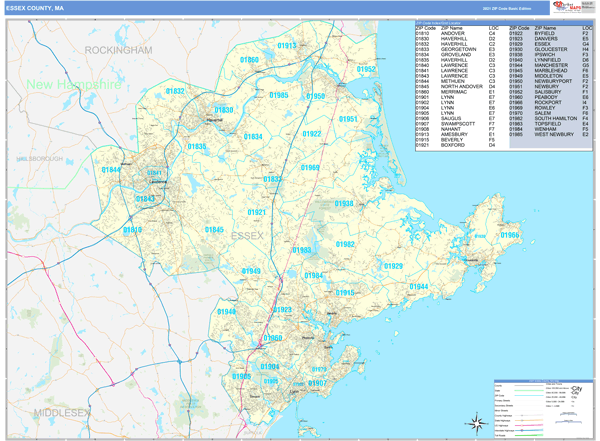
Task: Click the ROCKINGHAM county label
Action: [118, 49]
